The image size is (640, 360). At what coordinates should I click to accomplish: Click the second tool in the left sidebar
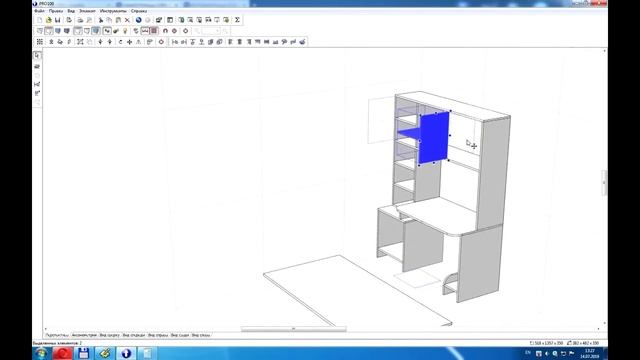click(37, 66)
